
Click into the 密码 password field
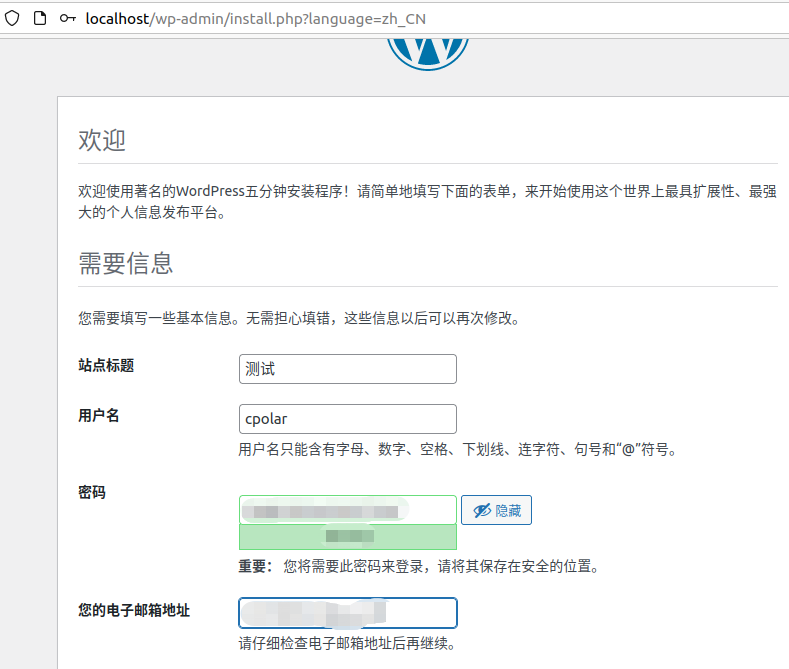[x=348, y=510]
